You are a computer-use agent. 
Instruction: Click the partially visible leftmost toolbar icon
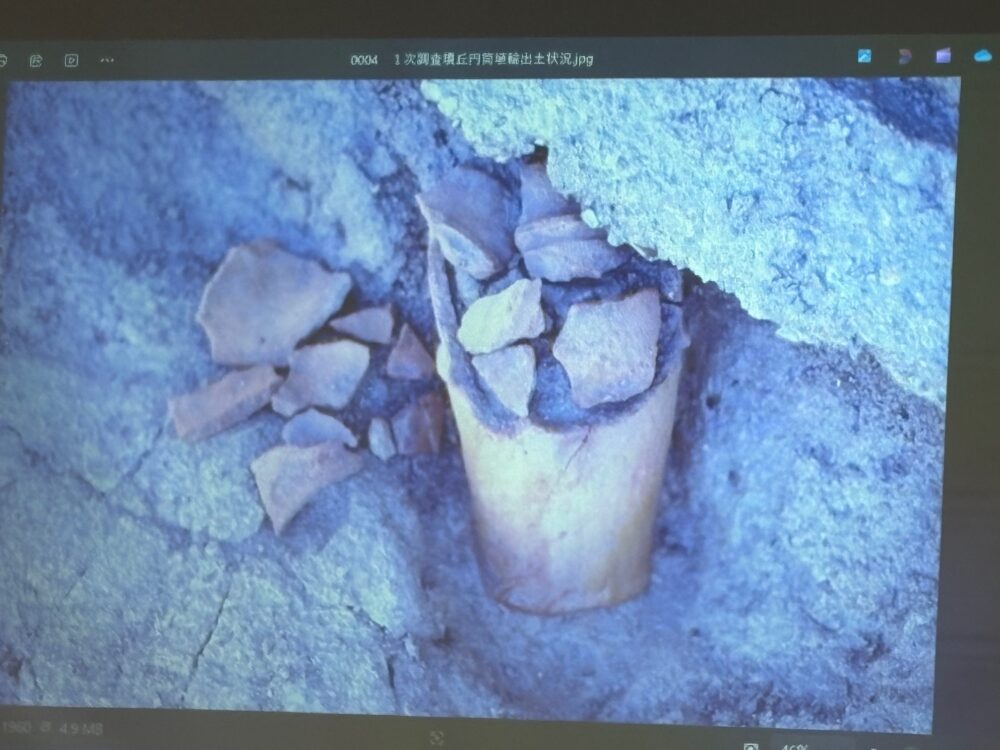pos(3,61)
